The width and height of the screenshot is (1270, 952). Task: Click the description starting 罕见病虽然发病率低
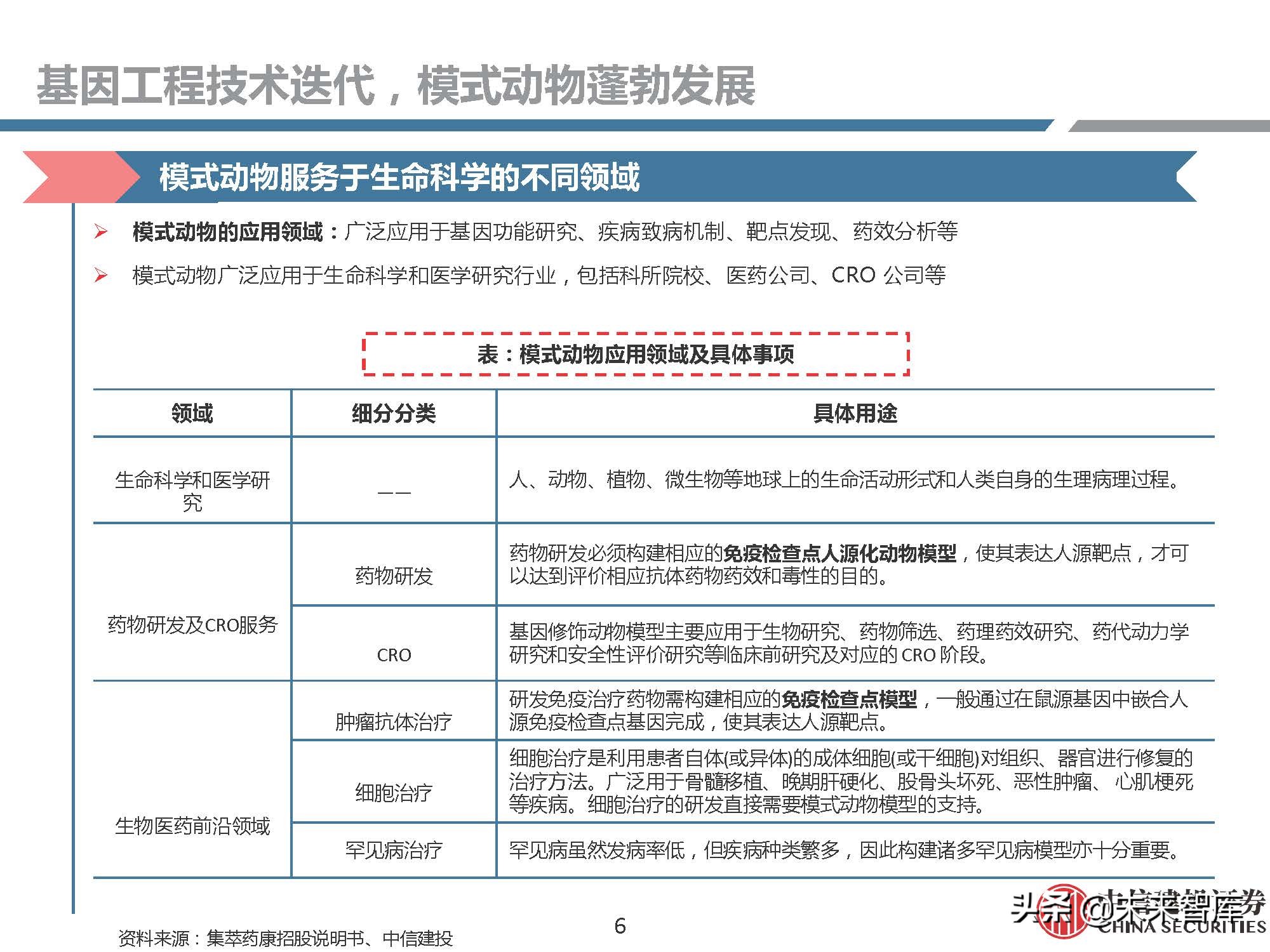coord(845,849)
